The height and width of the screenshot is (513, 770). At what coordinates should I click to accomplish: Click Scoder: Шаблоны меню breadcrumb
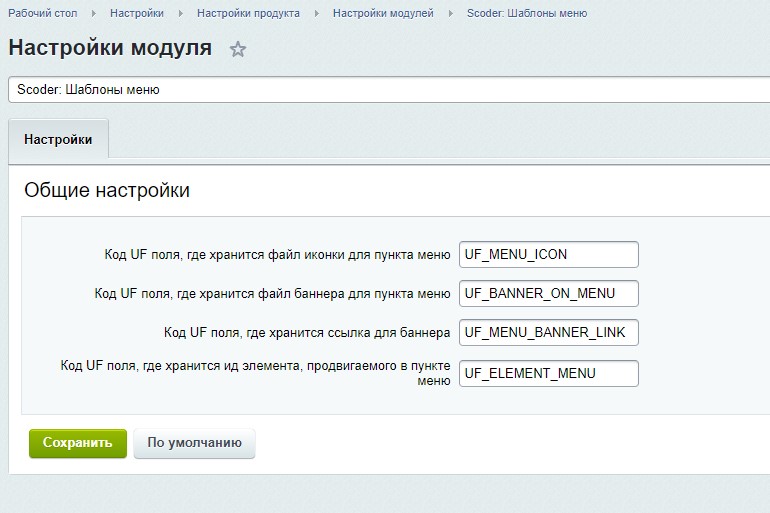[x=527, y=14]
